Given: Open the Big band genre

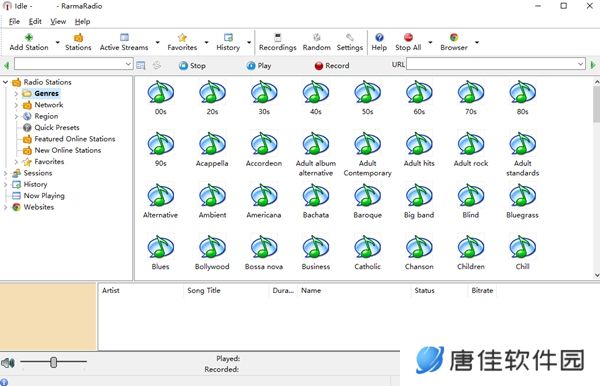Looking at the screenshot, I should pyautogui.click(x=419, y=195).
